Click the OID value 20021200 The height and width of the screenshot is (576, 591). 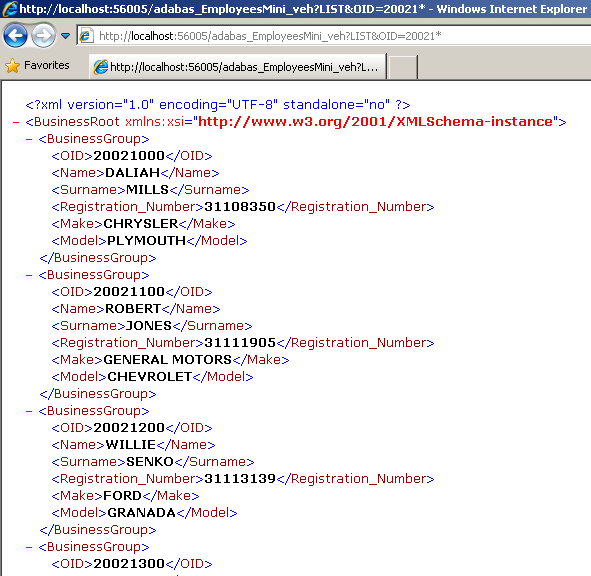[129, 428]
